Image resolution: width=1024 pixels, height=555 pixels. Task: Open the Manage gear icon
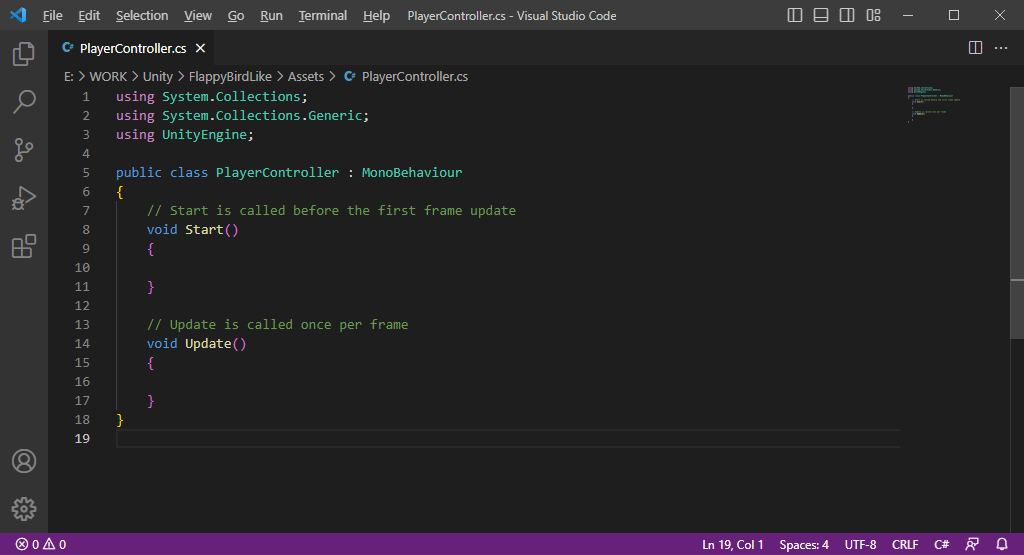click(24, 509)
